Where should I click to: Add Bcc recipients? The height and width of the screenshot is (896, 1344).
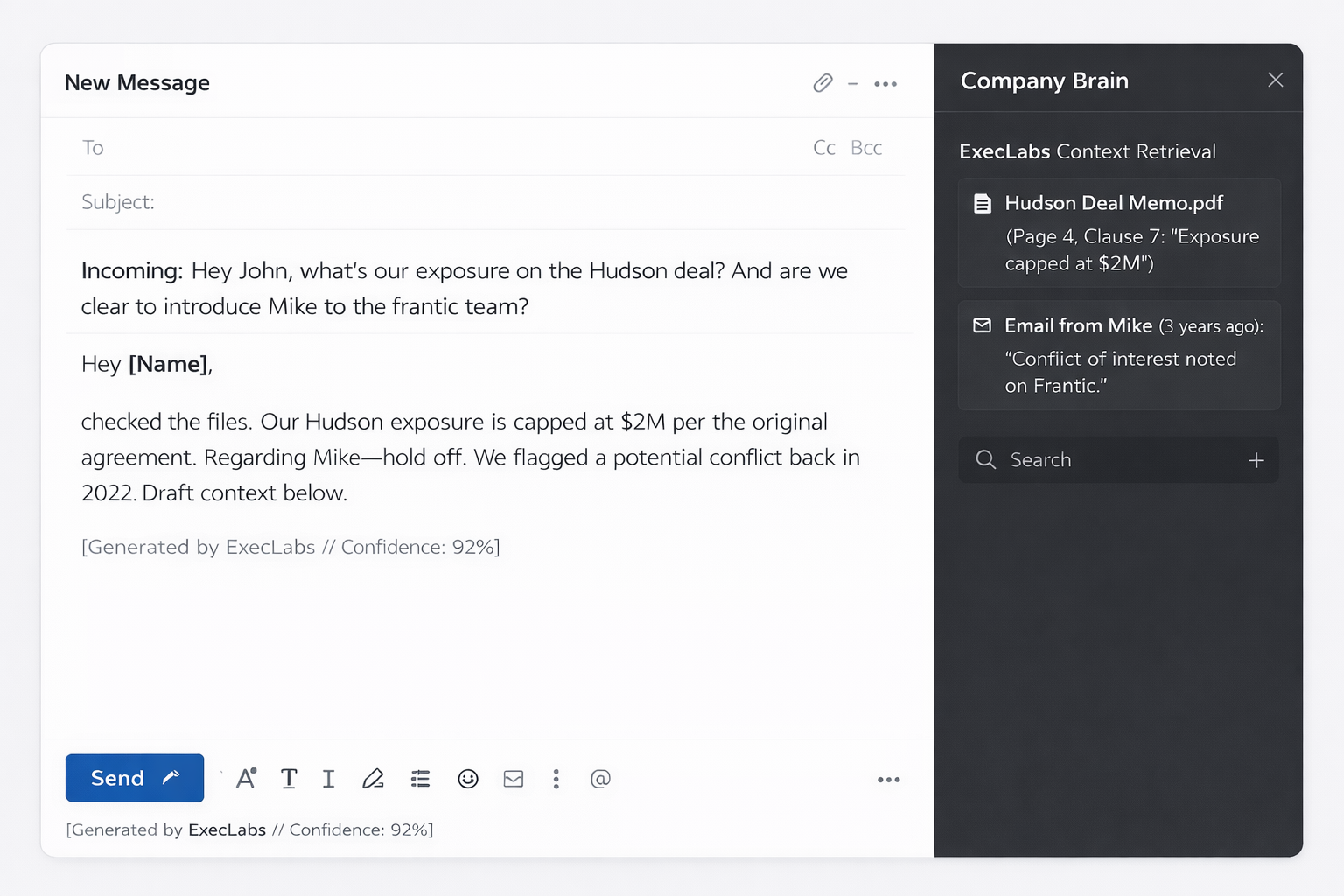click(866, 148)
